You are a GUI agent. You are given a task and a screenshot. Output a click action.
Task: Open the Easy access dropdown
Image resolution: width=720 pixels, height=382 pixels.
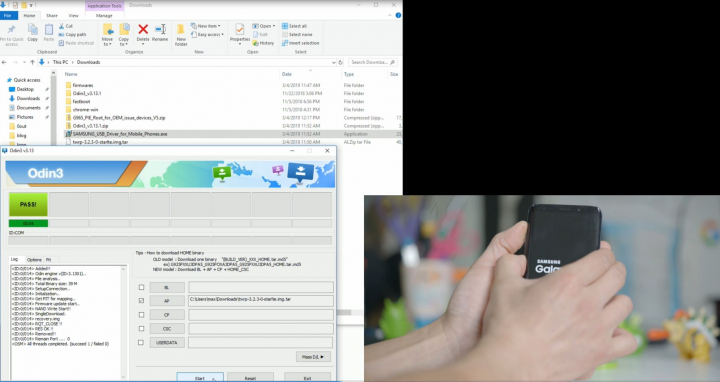(x=208, y=34)
